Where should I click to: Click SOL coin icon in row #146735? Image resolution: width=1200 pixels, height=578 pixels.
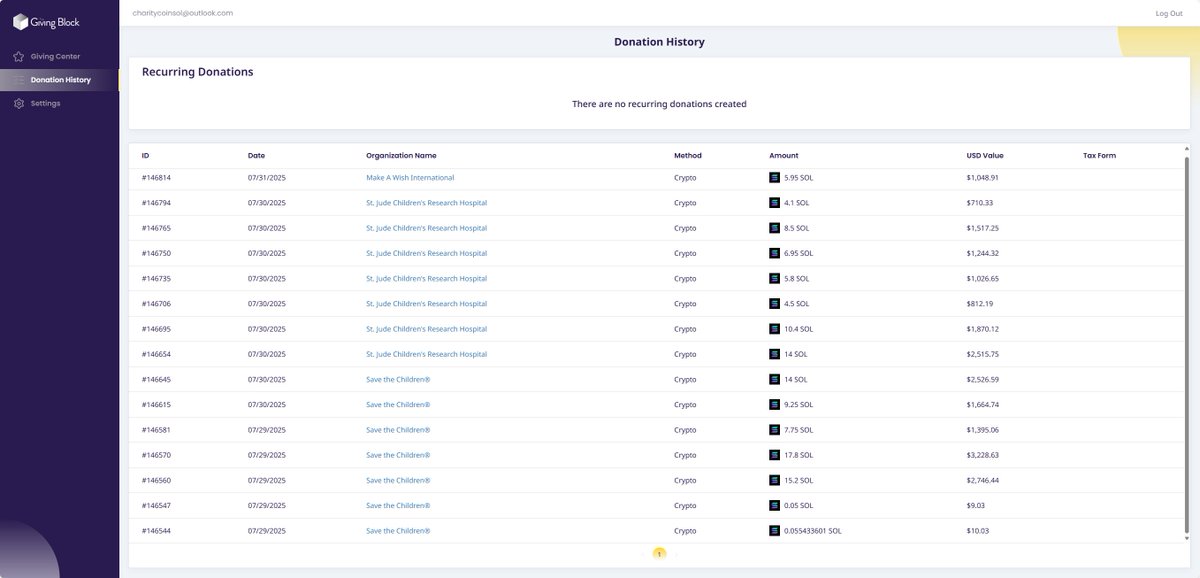[774, 278]
